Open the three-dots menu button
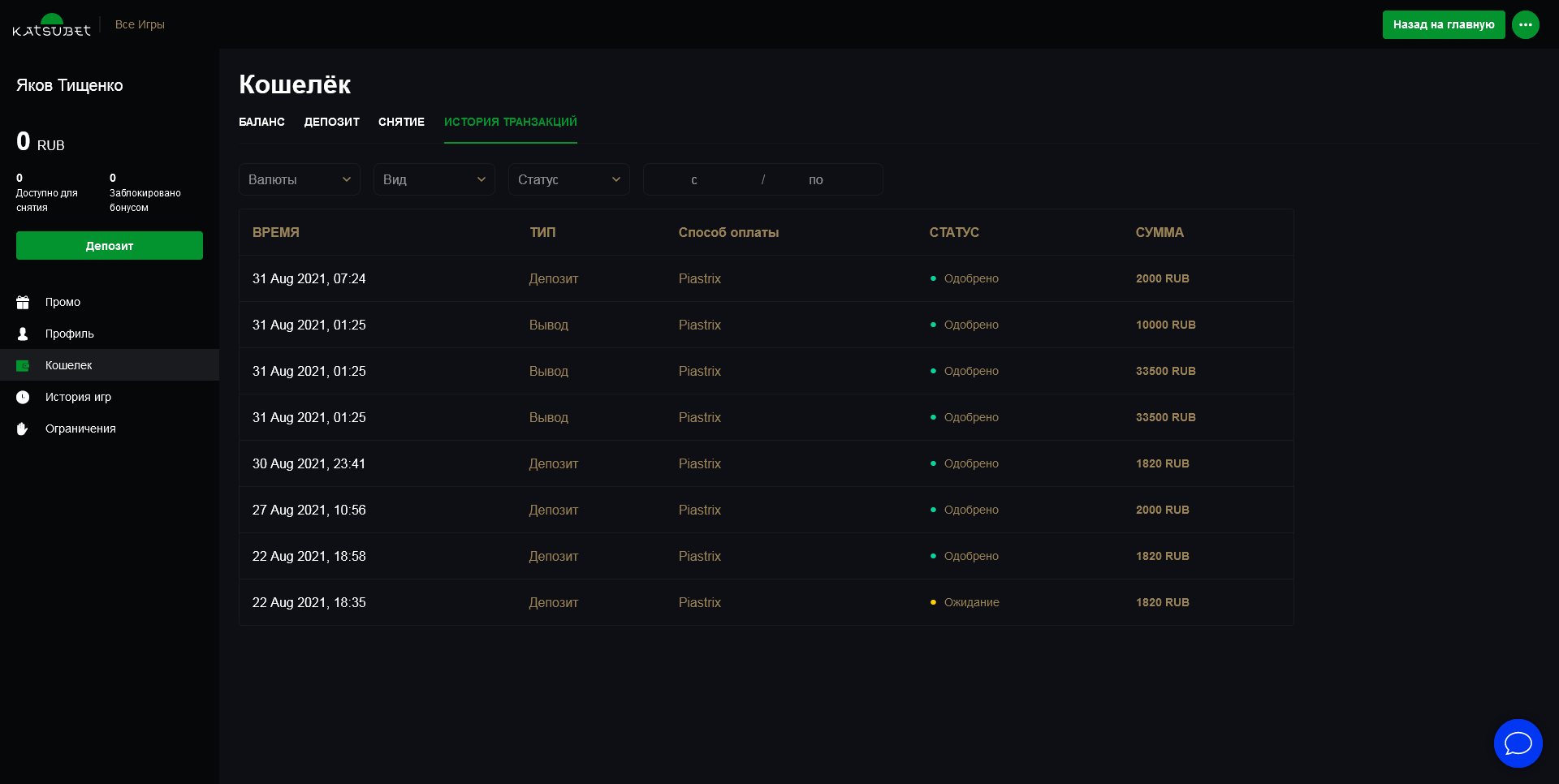This screenshot has width=1559, height=784. (x=1525, y=24)
